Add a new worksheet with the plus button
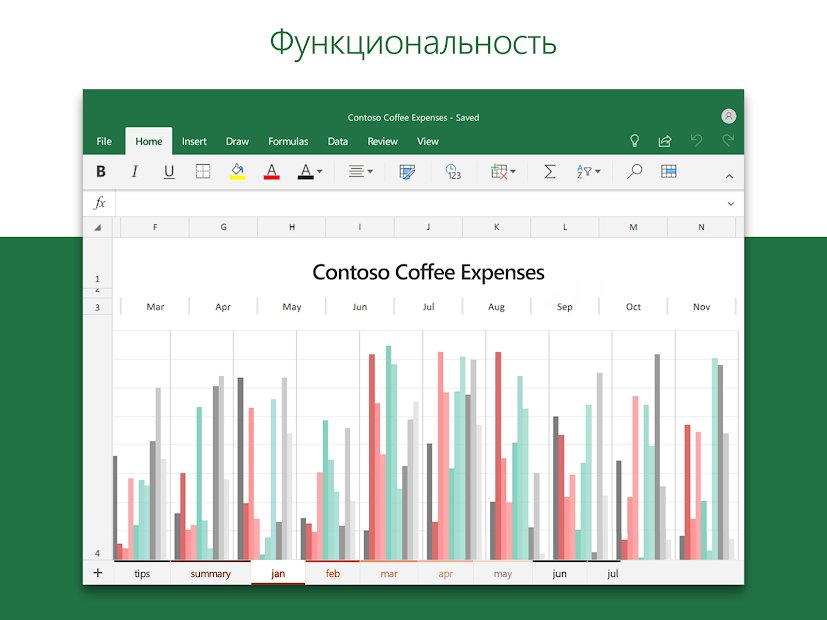This screenshot has width=827, height=620. point(97,572)
